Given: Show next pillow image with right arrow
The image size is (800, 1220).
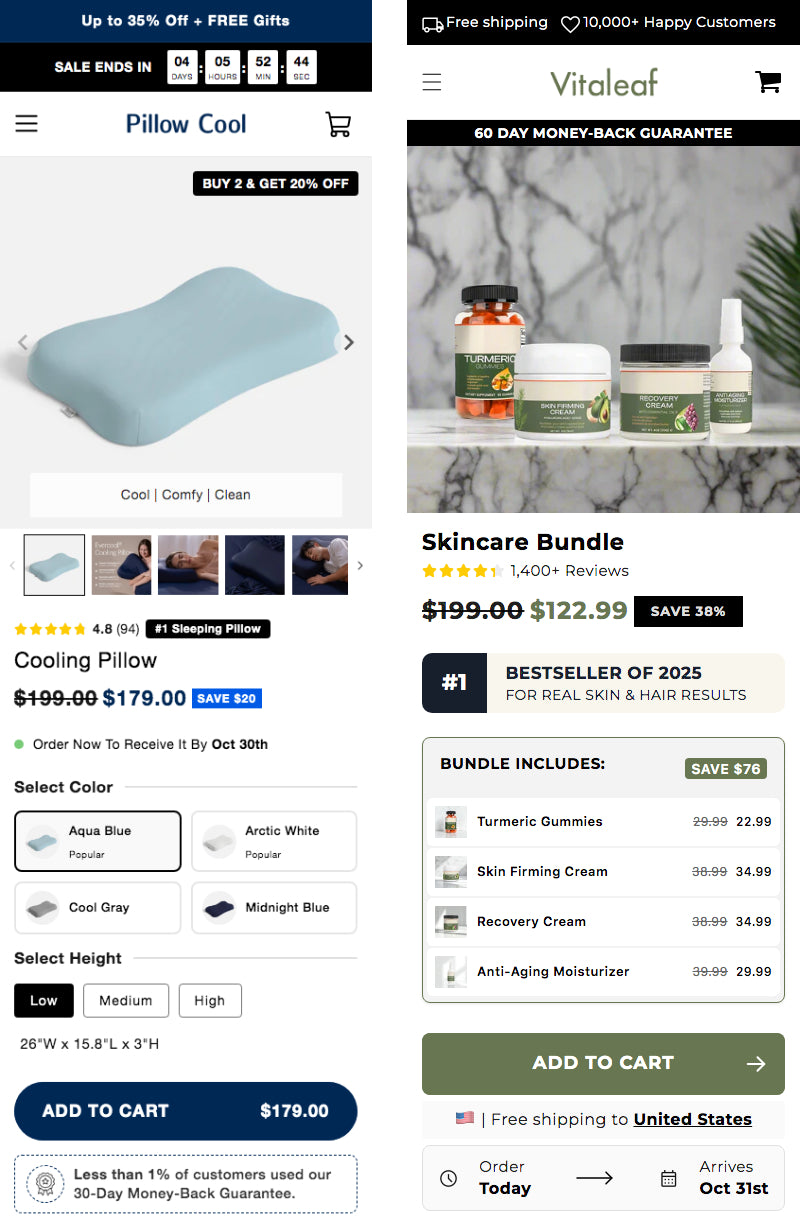Looking at the screenshot, I should click(348, 342).
